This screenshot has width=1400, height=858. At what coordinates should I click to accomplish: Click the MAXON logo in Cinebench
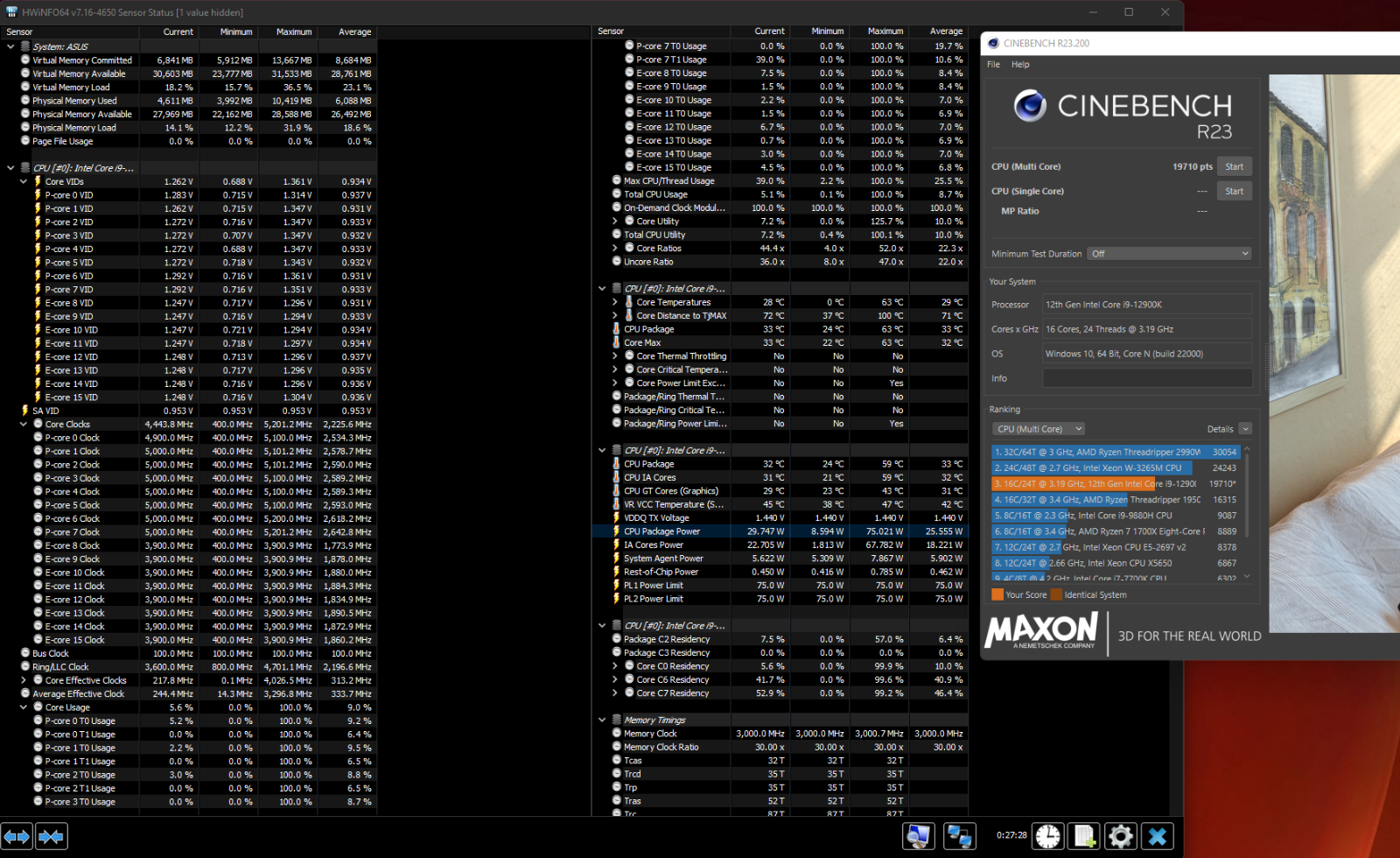coord(1041,630)
